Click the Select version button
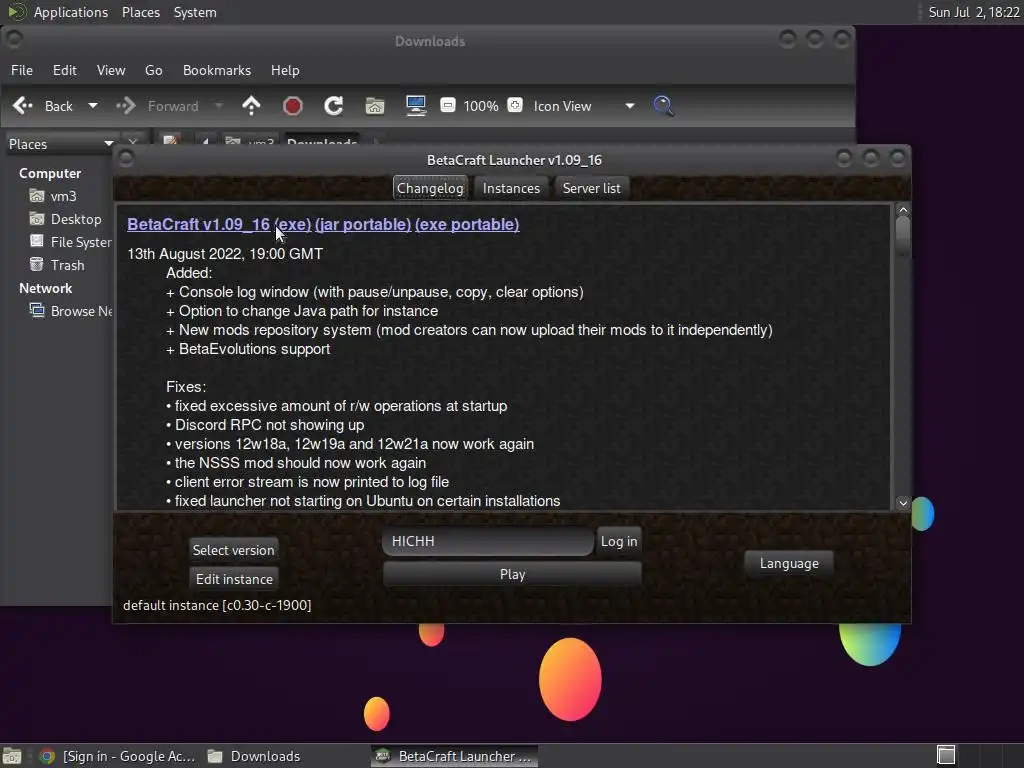This screenshot has width=1024, height=768. [234, 550]
